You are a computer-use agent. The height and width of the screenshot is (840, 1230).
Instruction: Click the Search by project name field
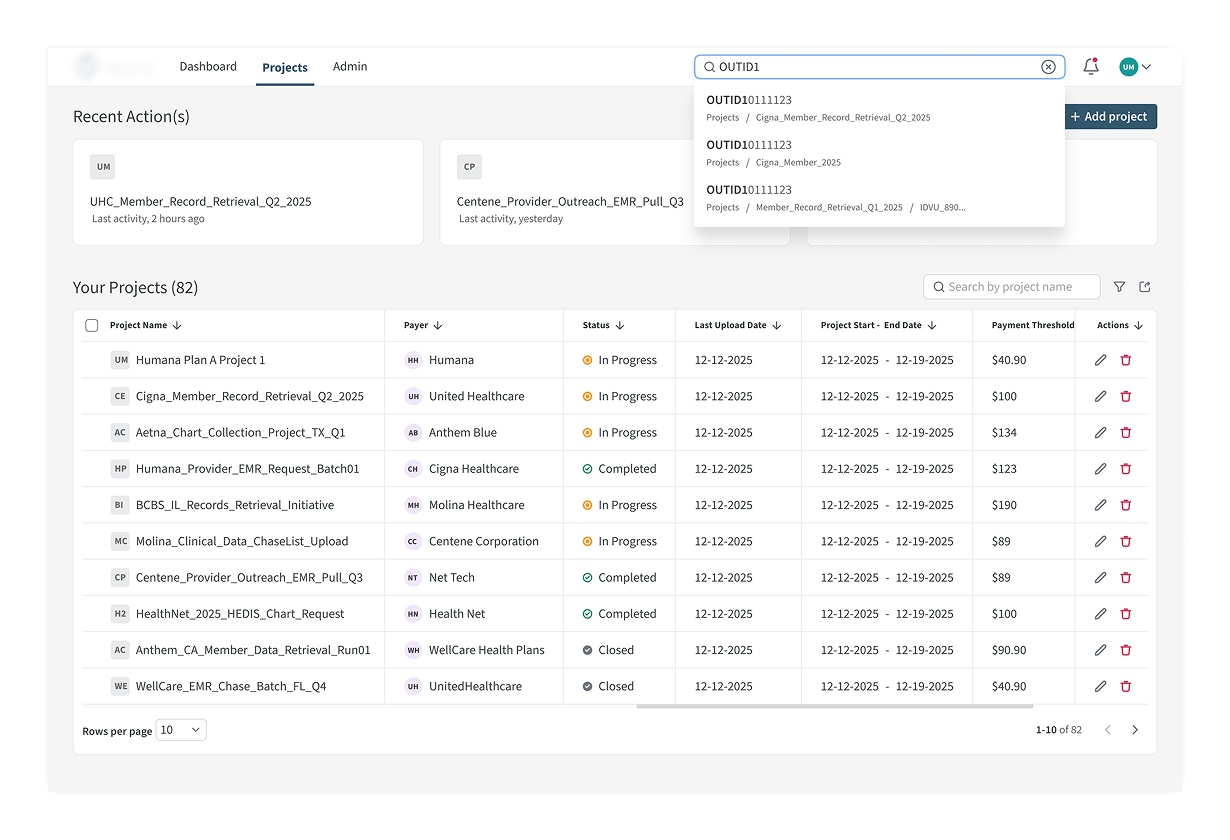tap(1012, 287)
